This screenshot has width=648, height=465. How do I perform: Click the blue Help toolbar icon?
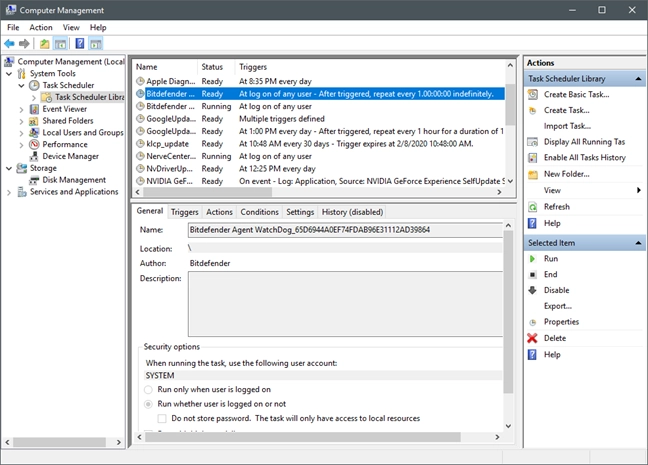tap(80, 43)
